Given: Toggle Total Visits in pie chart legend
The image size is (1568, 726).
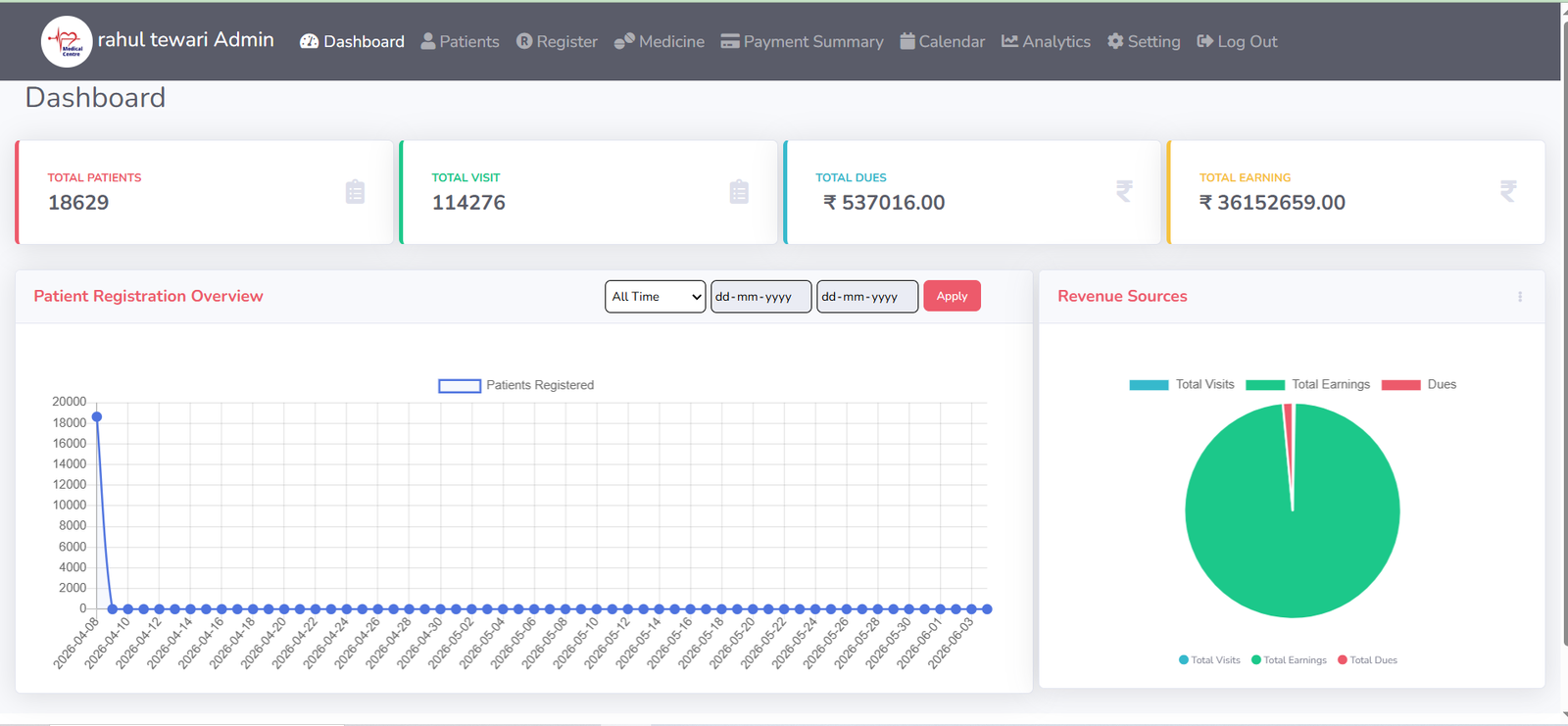Looking at the screenshot, I should (1182, 384).
